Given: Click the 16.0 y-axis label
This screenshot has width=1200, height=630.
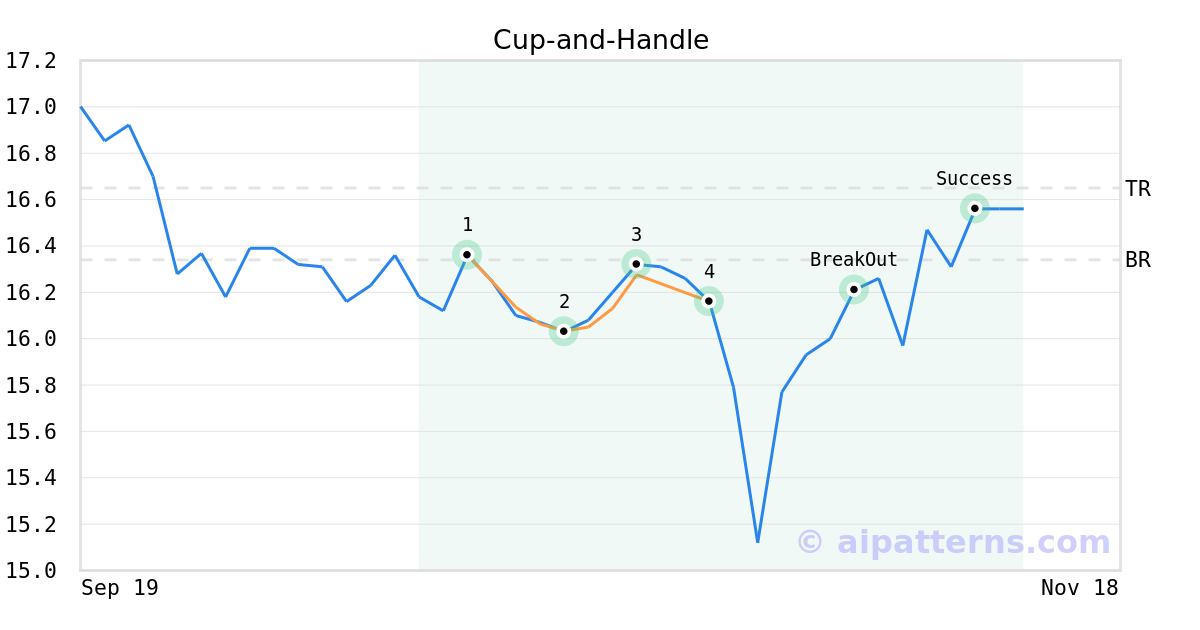Looking at the screenshot, I should 31,339.
